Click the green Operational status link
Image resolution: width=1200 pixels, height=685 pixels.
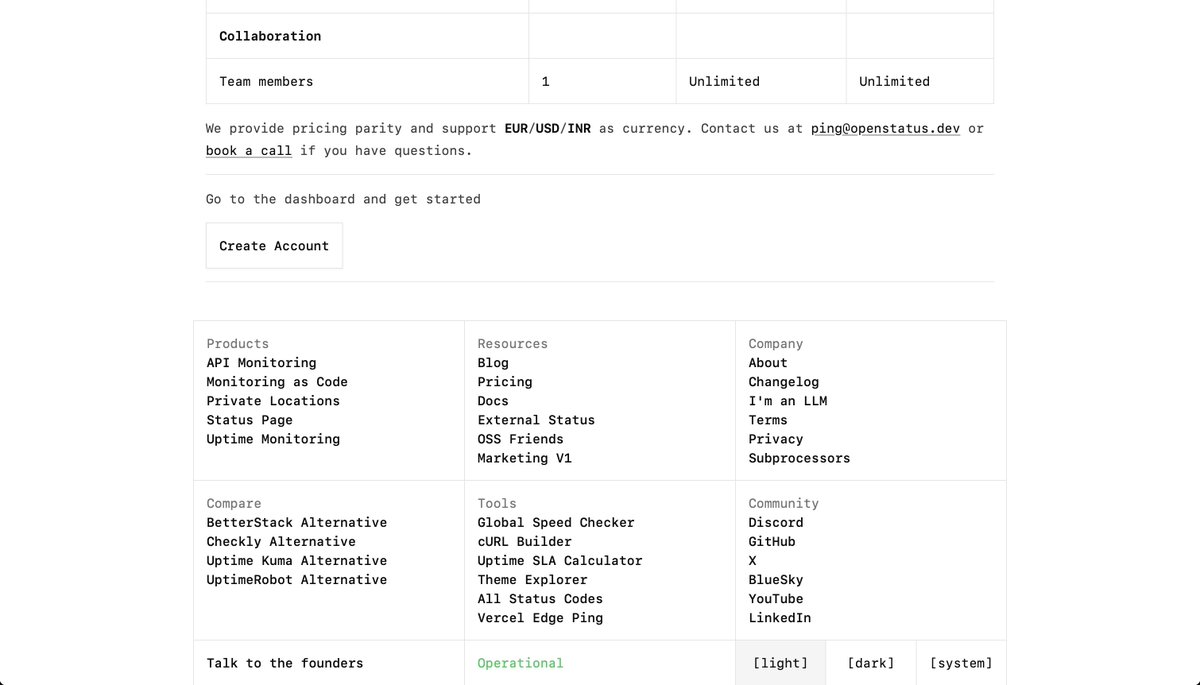coord(520,663)
